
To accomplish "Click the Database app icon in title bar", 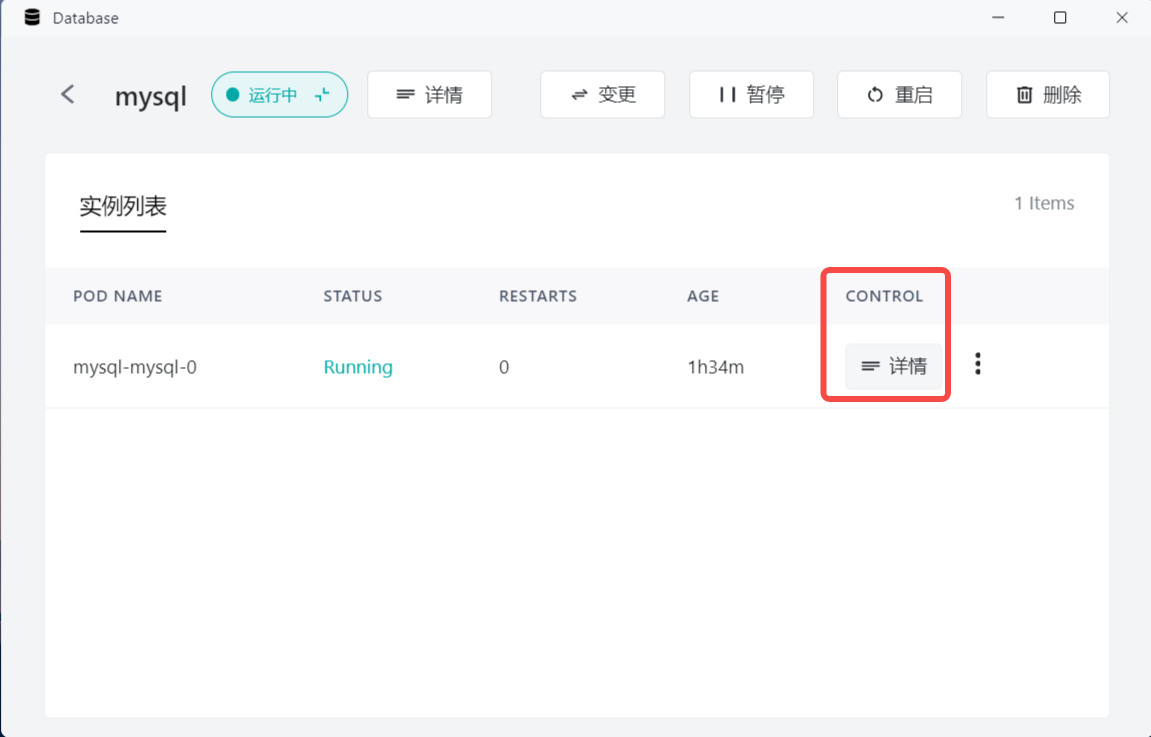I will (x=32, y=18).
